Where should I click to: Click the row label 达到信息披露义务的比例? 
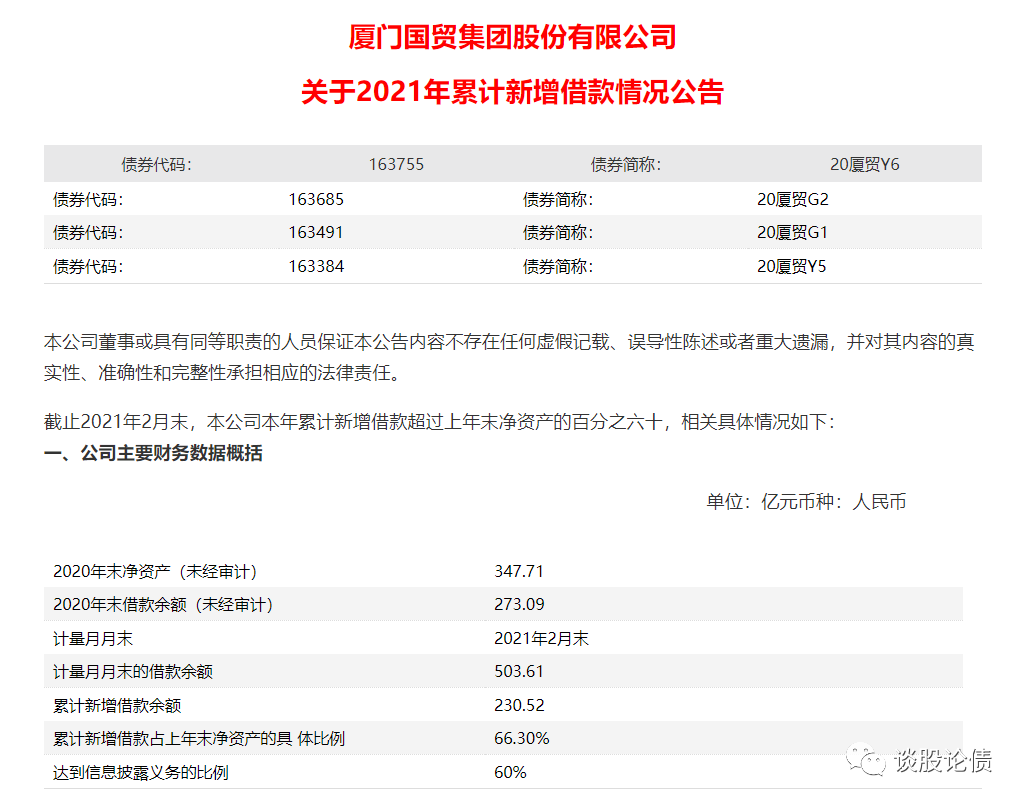tap(141, 773)
